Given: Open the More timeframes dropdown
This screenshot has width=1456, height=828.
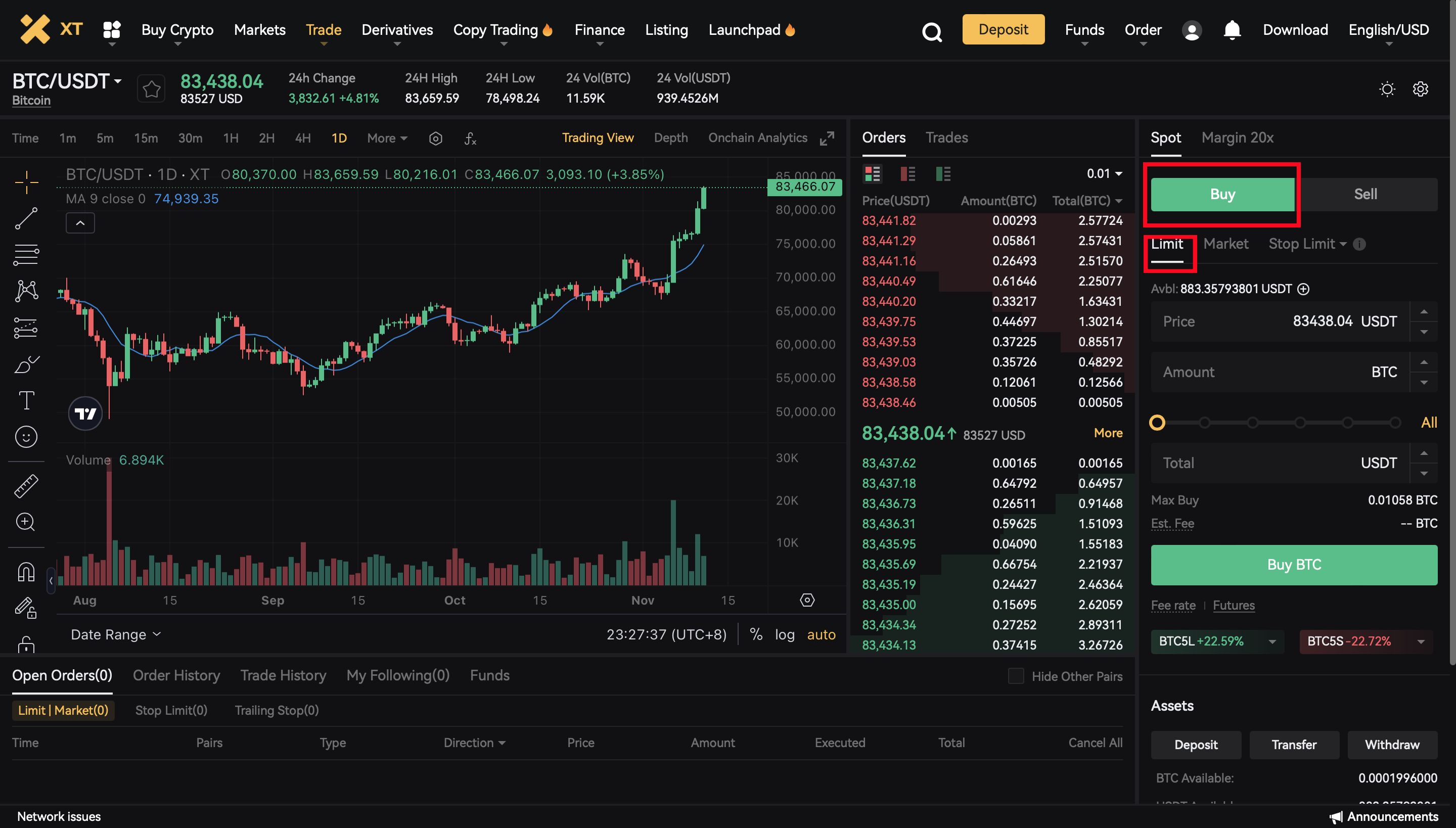Looking at the screenshot, I should [387, 138].
